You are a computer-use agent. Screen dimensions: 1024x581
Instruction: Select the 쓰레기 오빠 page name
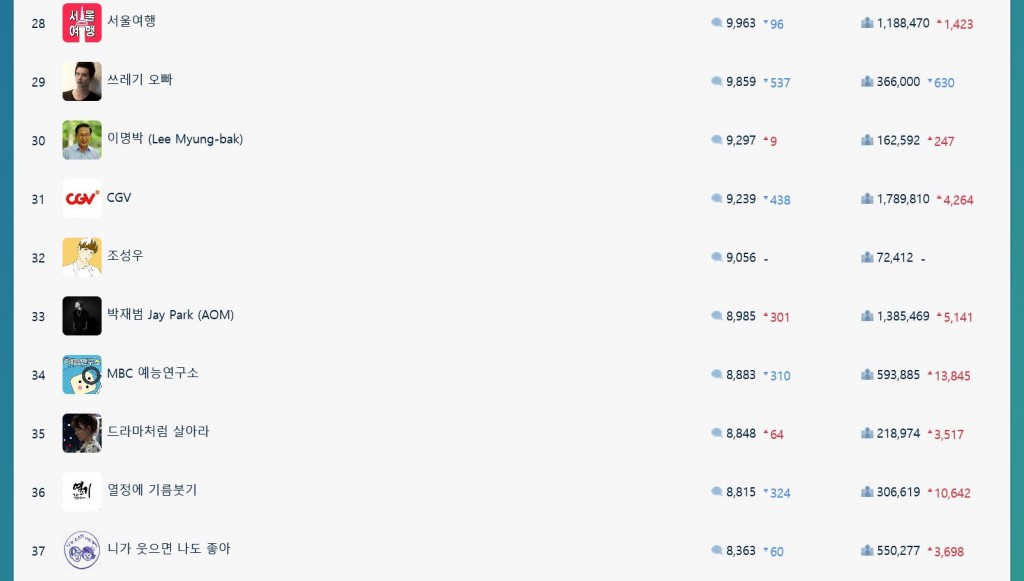click(140, 80)
